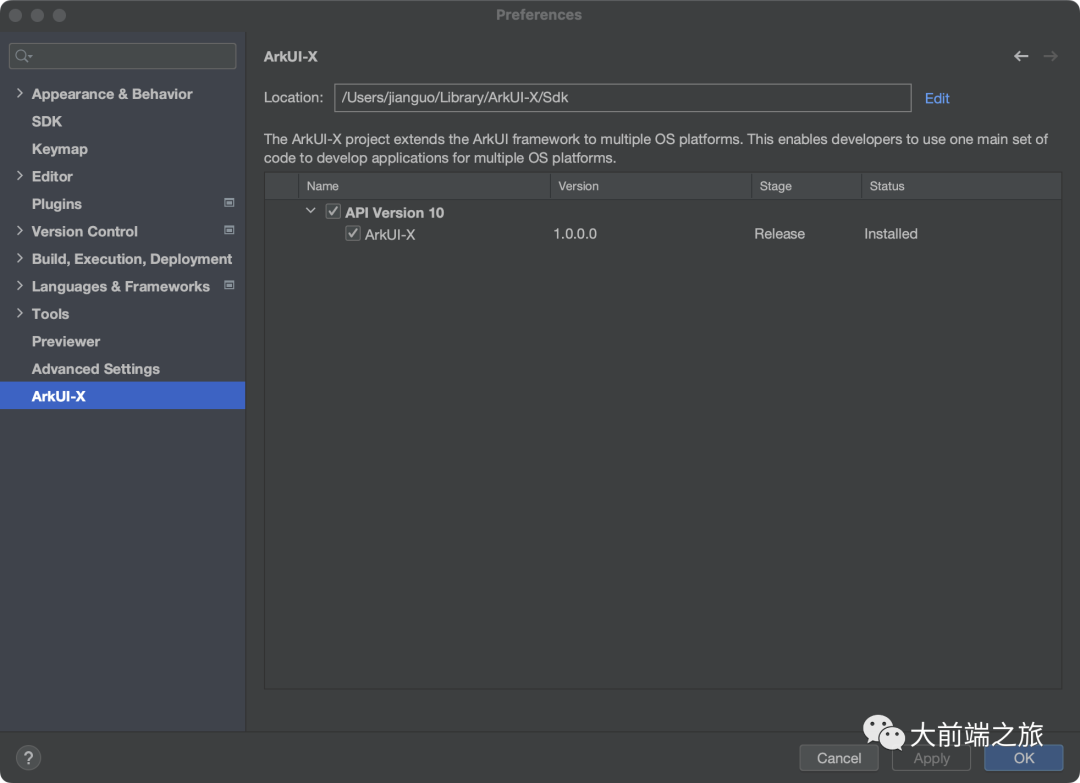This screenshot has width=1080, height=783.
Task: Open the Editor settings label
Action: (52, 176)
